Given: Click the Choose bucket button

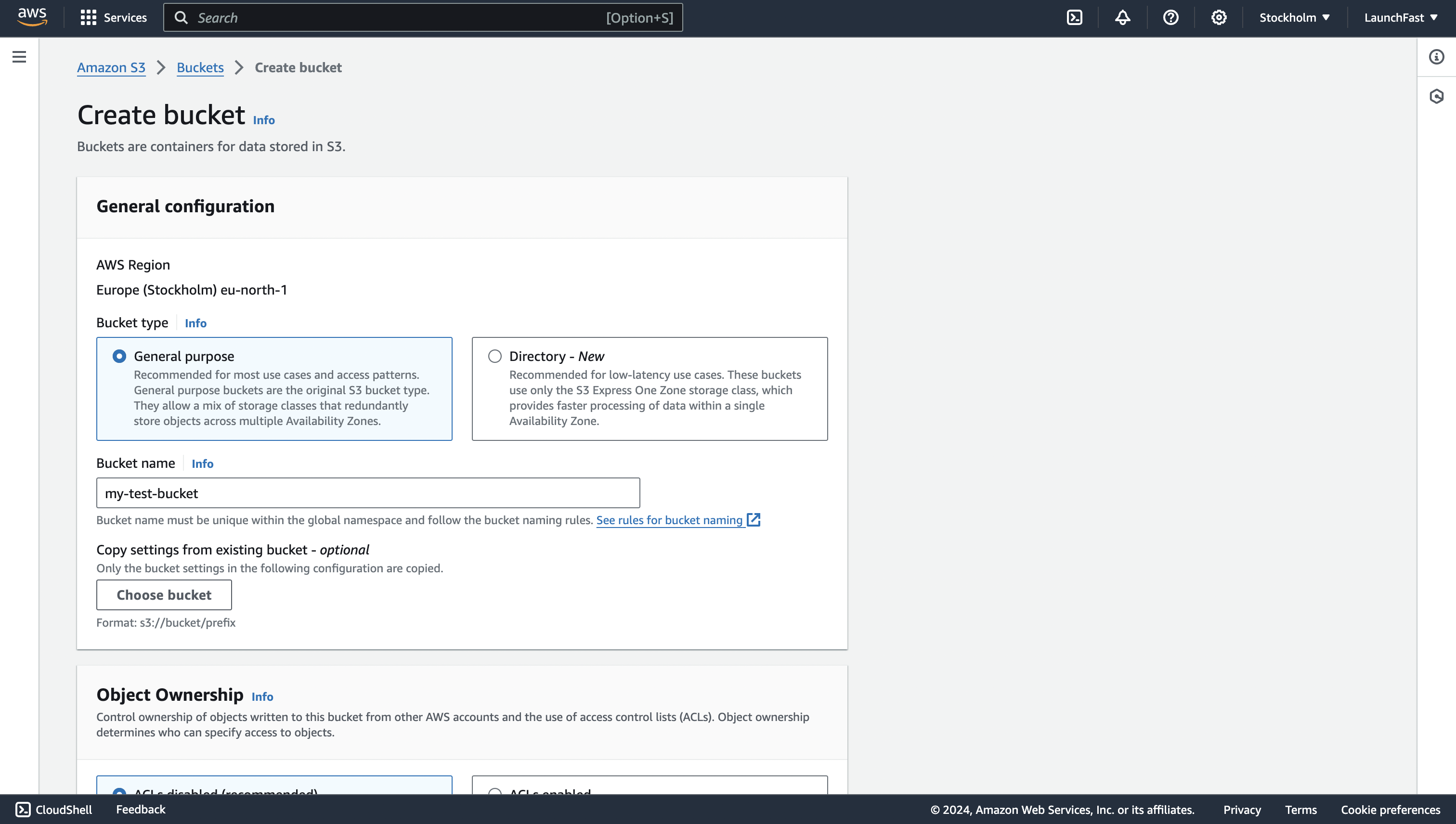Looking at the screenshot, I should (164, 595).
